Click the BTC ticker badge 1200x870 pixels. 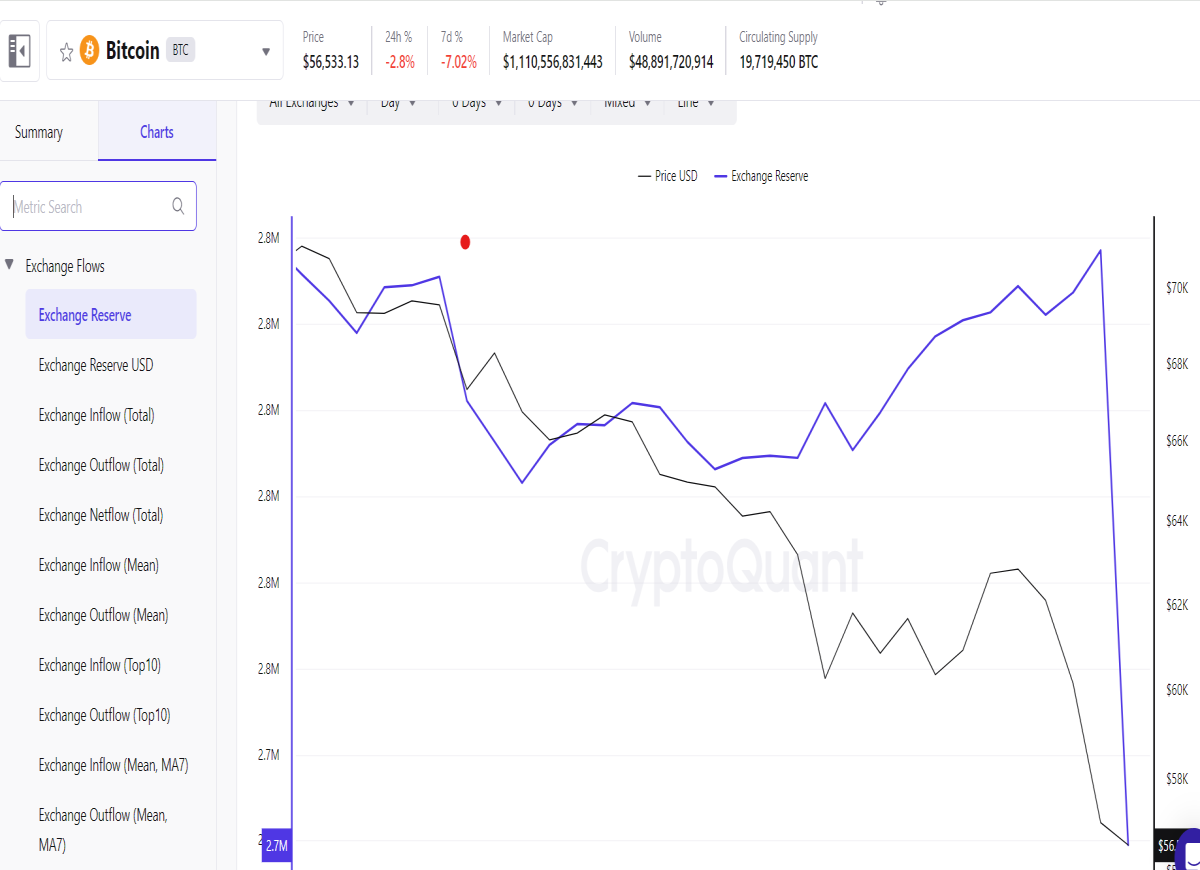(x=180, y=50)
